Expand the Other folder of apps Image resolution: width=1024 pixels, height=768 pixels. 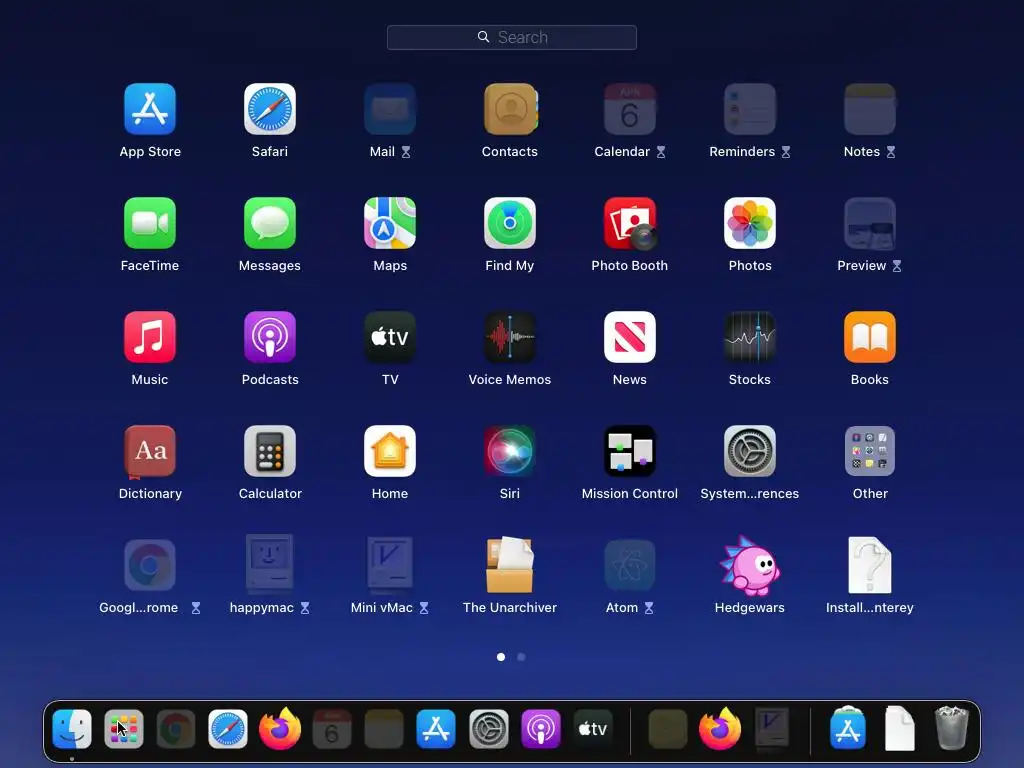870,451
